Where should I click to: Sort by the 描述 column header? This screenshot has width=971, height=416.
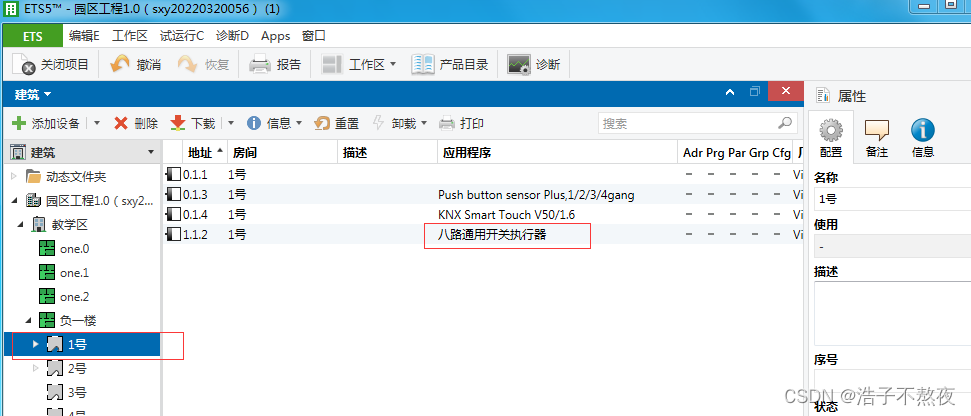point(388,152)
